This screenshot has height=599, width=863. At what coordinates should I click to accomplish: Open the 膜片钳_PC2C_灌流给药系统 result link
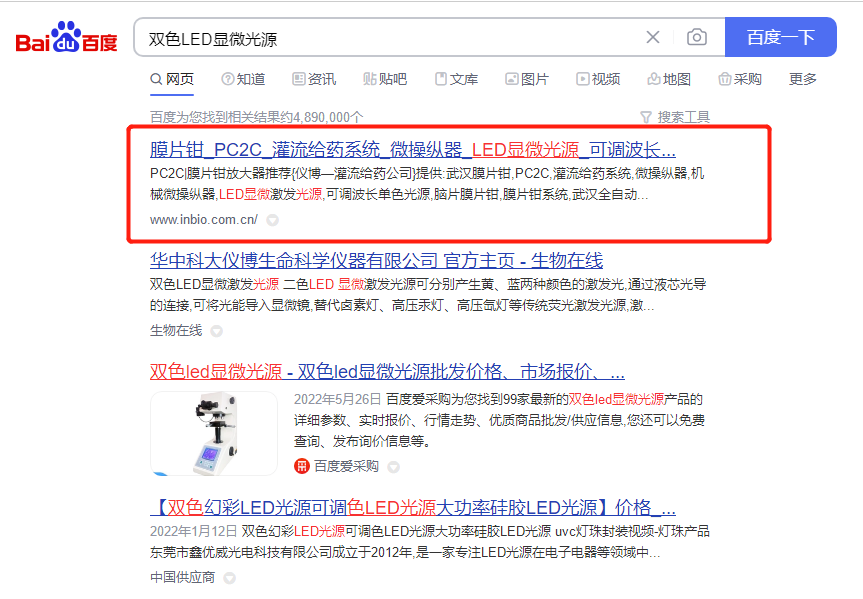[x=413, y=150]
